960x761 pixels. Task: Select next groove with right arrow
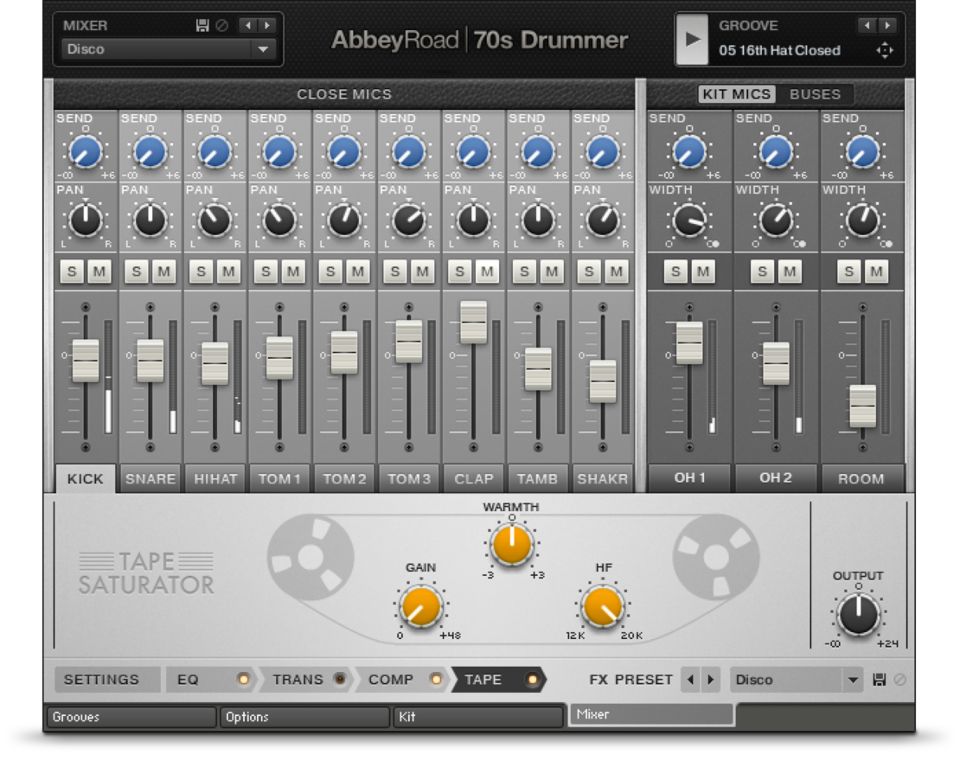pos(886,26)
